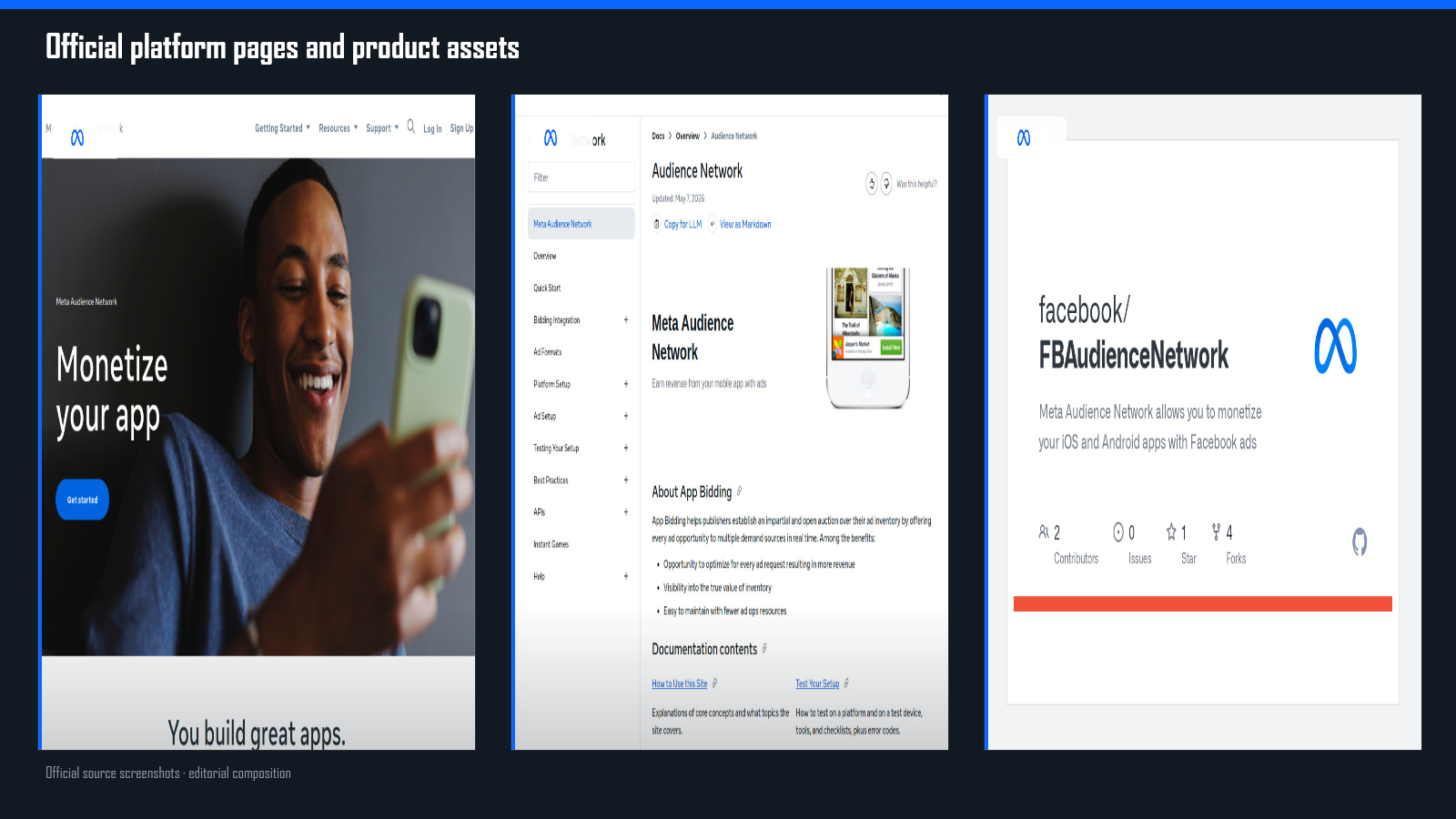
Task: Select Meta Audience Network in the docs sidebar
Action: (581, 224)
